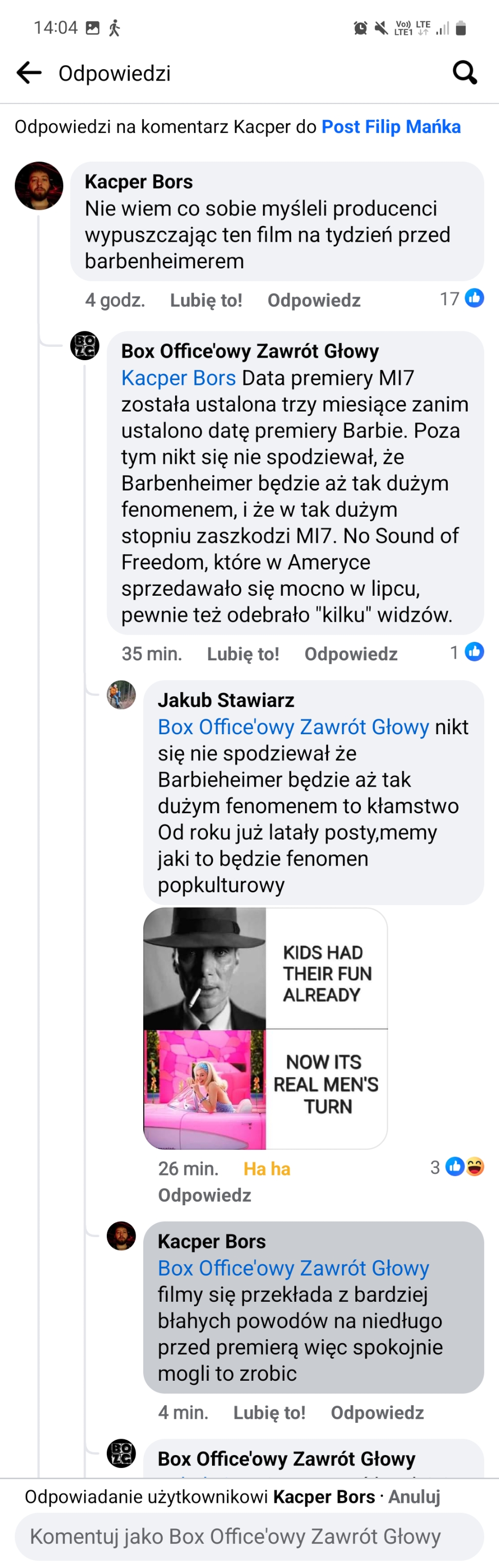
Task: Tap the like icon next to count 1
Action: coord(474,652)
